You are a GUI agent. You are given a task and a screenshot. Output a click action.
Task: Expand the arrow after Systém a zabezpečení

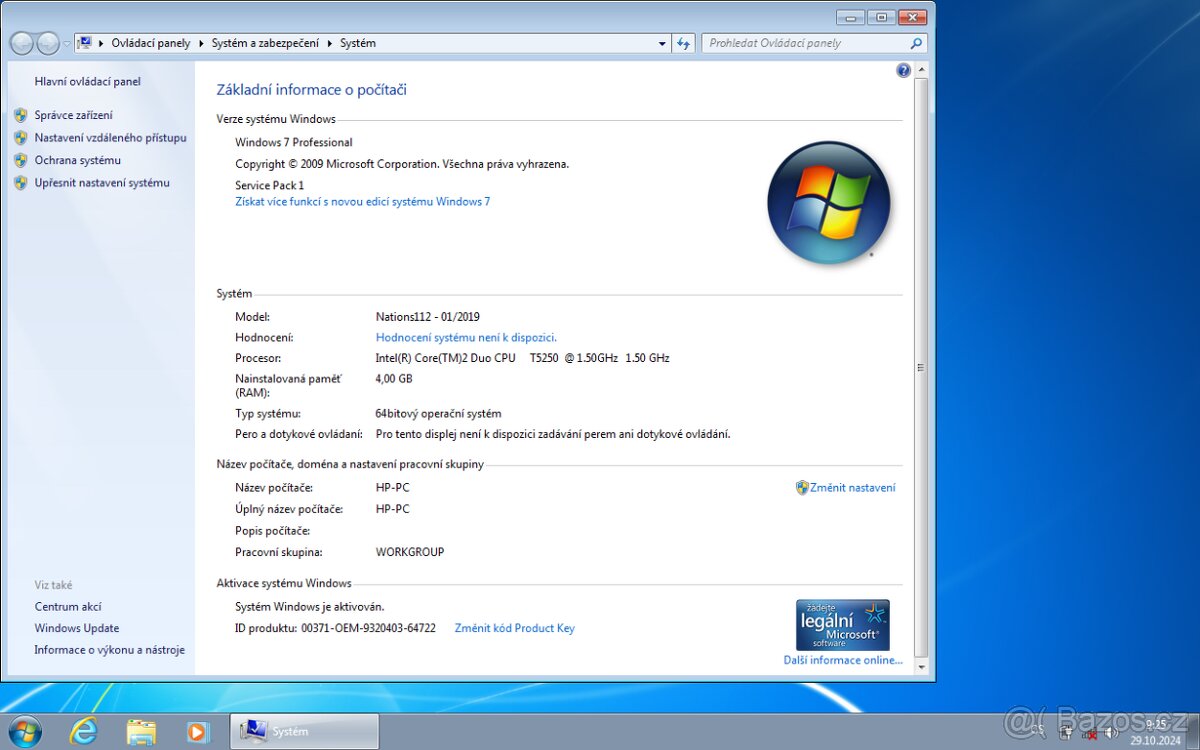pyautogui.click(x=330, y=44)
